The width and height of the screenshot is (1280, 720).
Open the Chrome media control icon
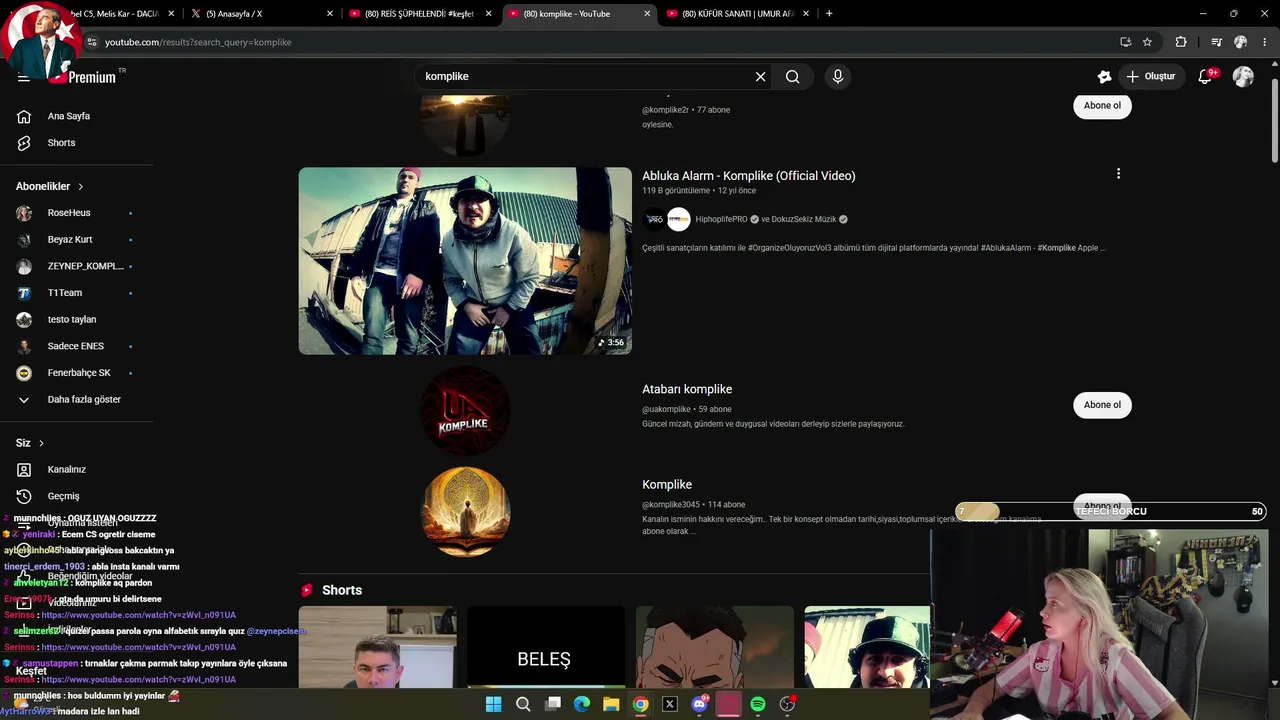(x=1216, y=42)
